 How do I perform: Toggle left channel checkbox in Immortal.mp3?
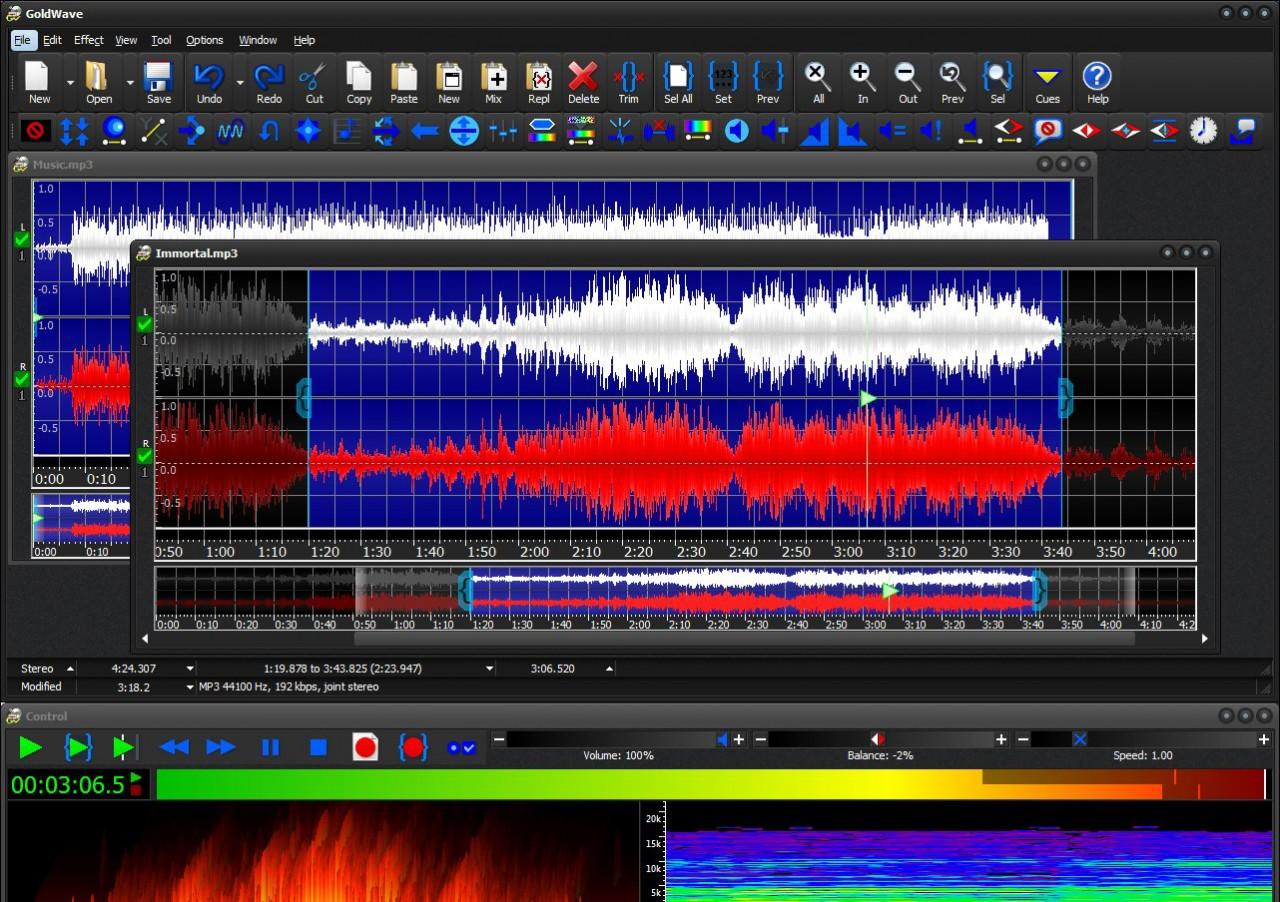[x=145, y=325]
